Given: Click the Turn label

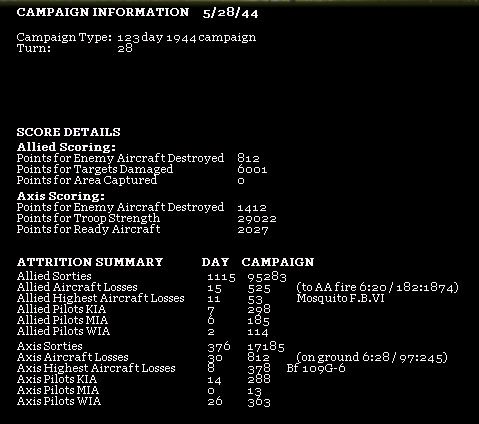Looking at the screenshot, I should [x=34, y=48].
